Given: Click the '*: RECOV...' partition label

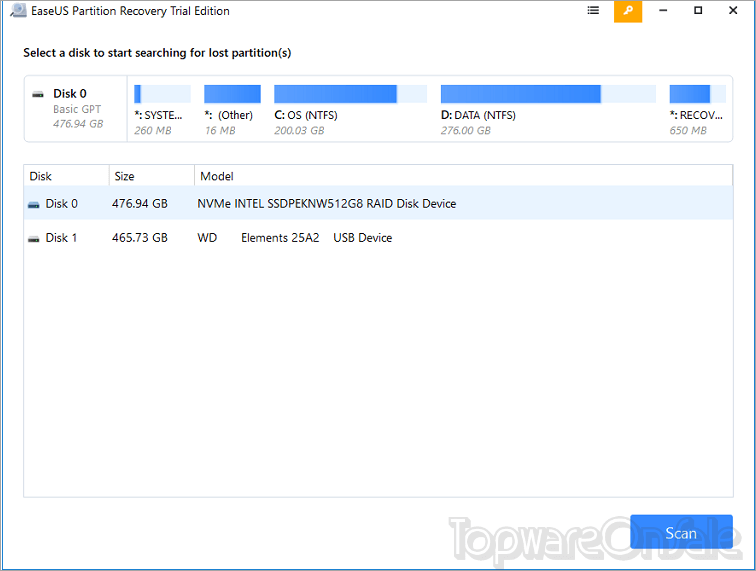Looking at the screenshot, I should (x=696, y=115).
